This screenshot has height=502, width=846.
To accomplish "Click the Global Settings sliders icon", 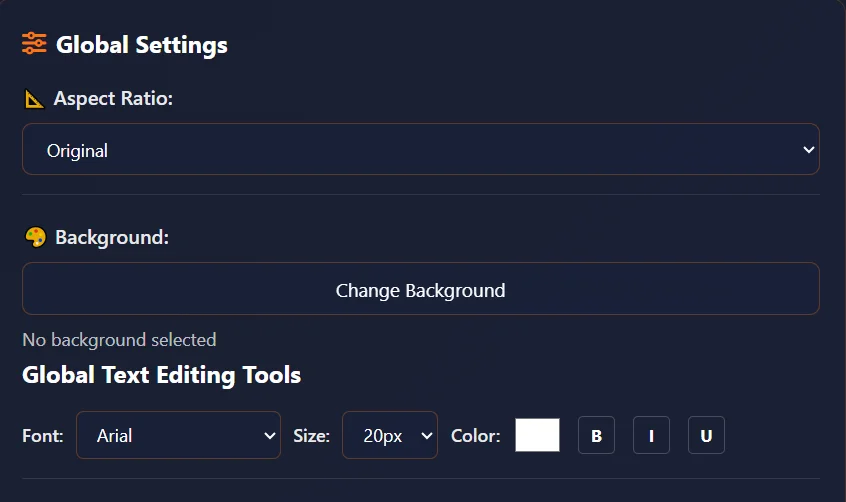I will point(34,44).
